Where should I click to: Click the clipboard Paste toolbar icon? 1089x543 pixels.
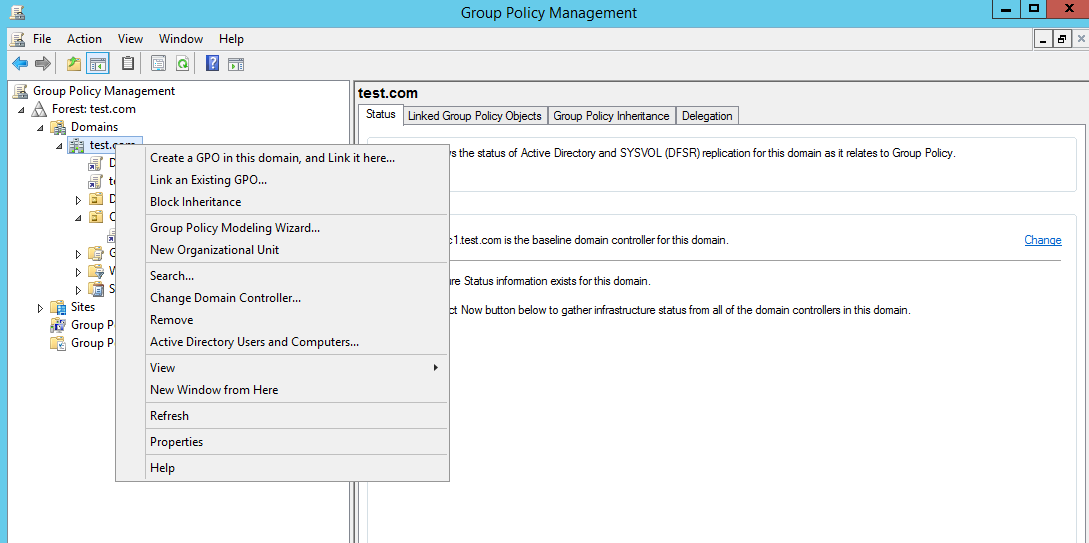[x=128, y=64]
